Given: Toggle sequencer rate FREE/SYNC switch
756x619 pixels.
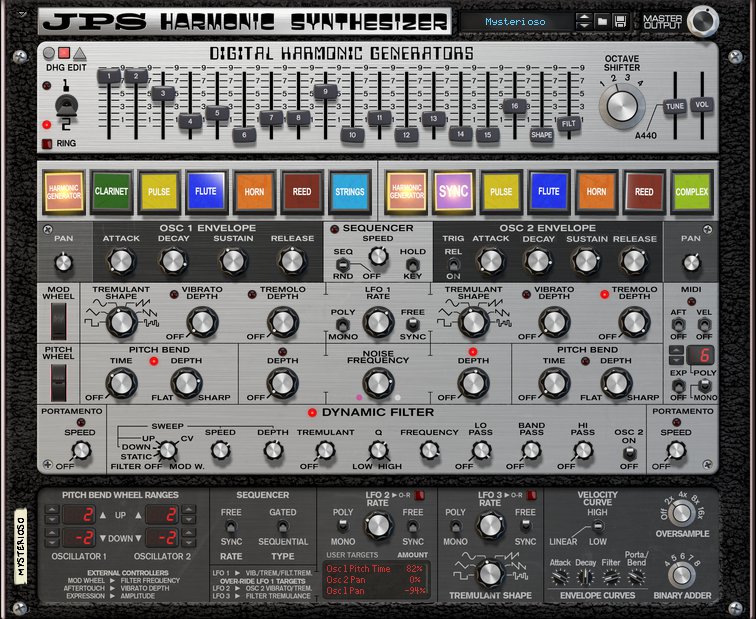Looking at the screenshot, I should coord(231,526).
